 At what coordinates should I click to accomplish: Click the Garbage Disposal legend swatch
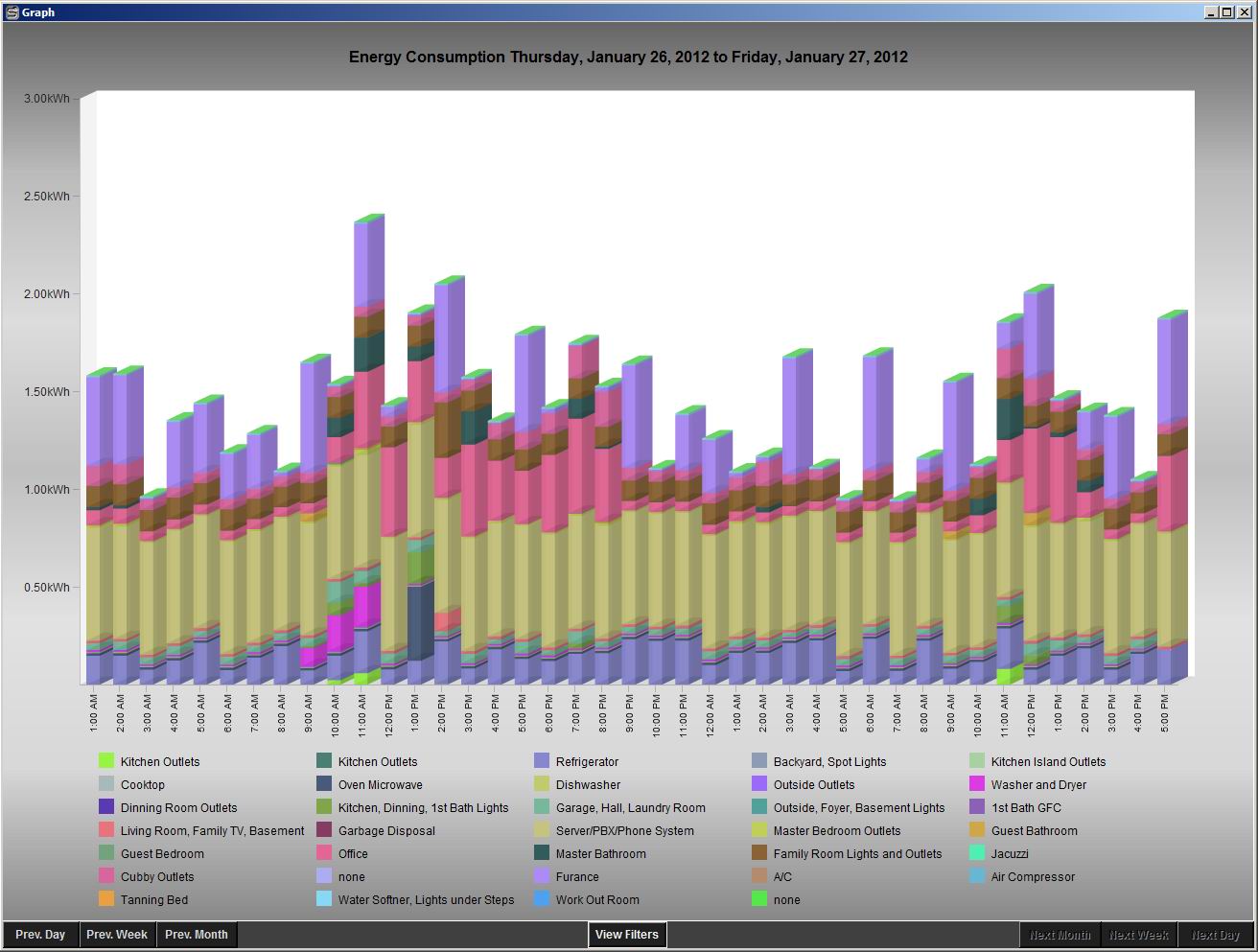(324, 830)
